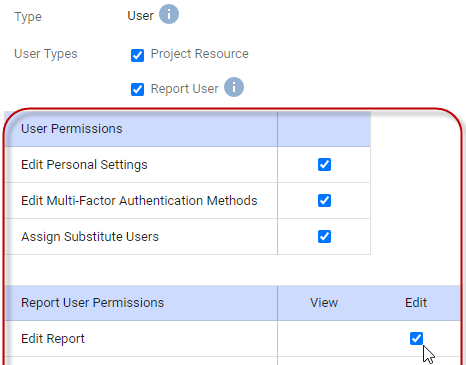Image resolution: width=466 pixels, height=365 pixels.
Task: Click the View column header
Action: (324, 303)
